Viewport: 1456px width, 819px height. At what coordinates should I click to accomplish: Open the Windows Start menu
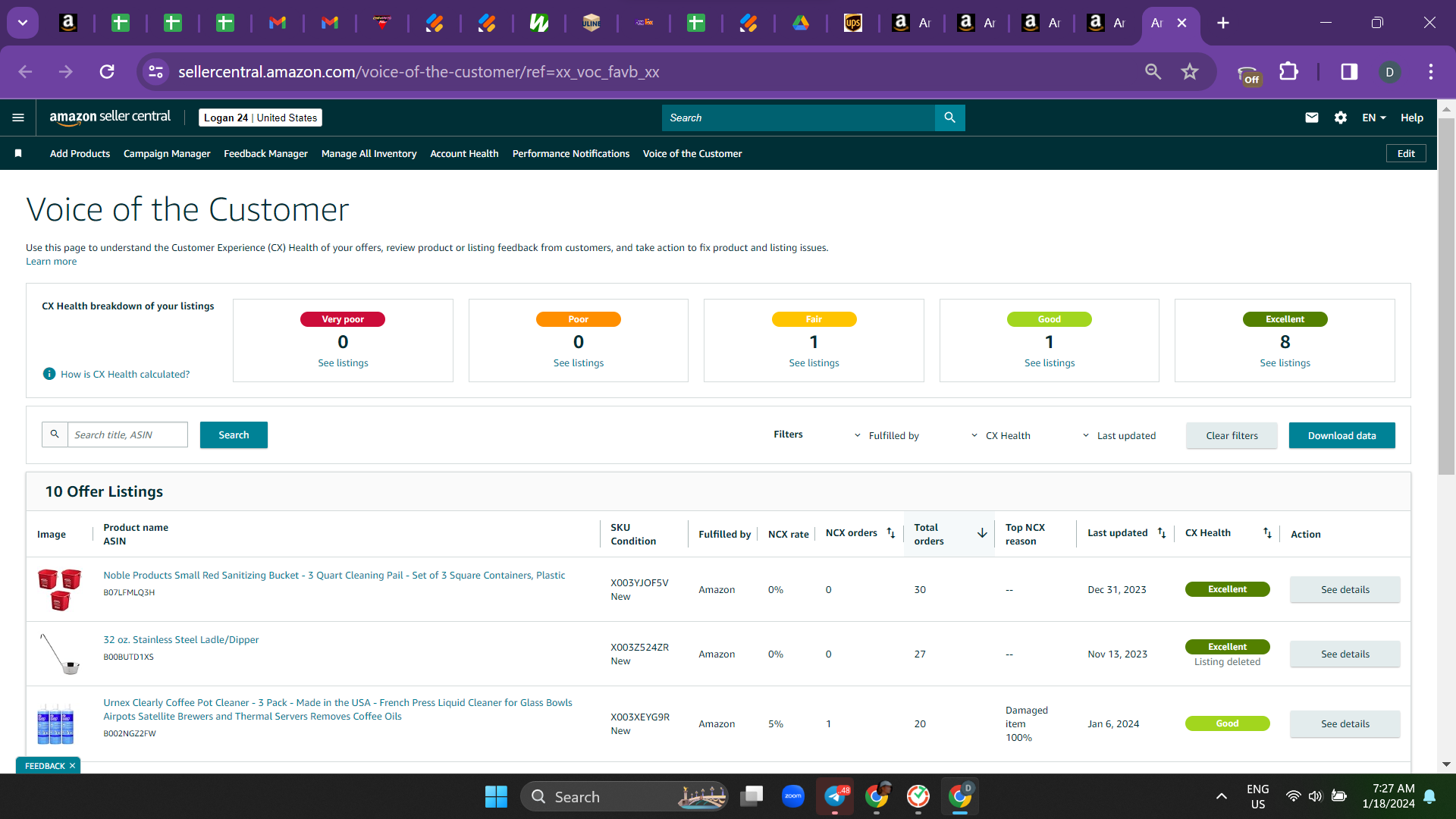click(x=496, y=796)
